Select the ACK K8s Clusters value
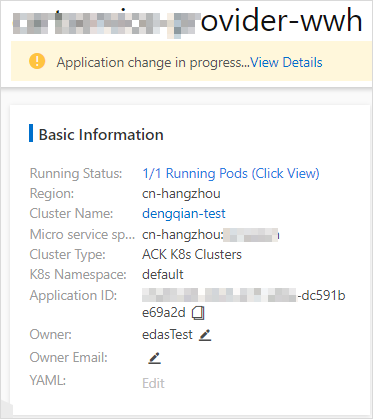The height and width of the screenshot is (419, 373). tap(192, 255)
